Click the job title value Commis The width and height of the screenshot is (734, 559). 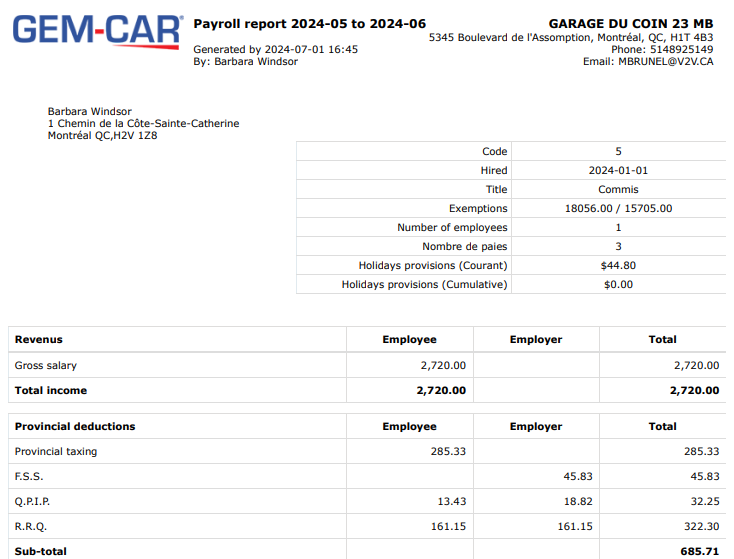[x=618, y=190]
